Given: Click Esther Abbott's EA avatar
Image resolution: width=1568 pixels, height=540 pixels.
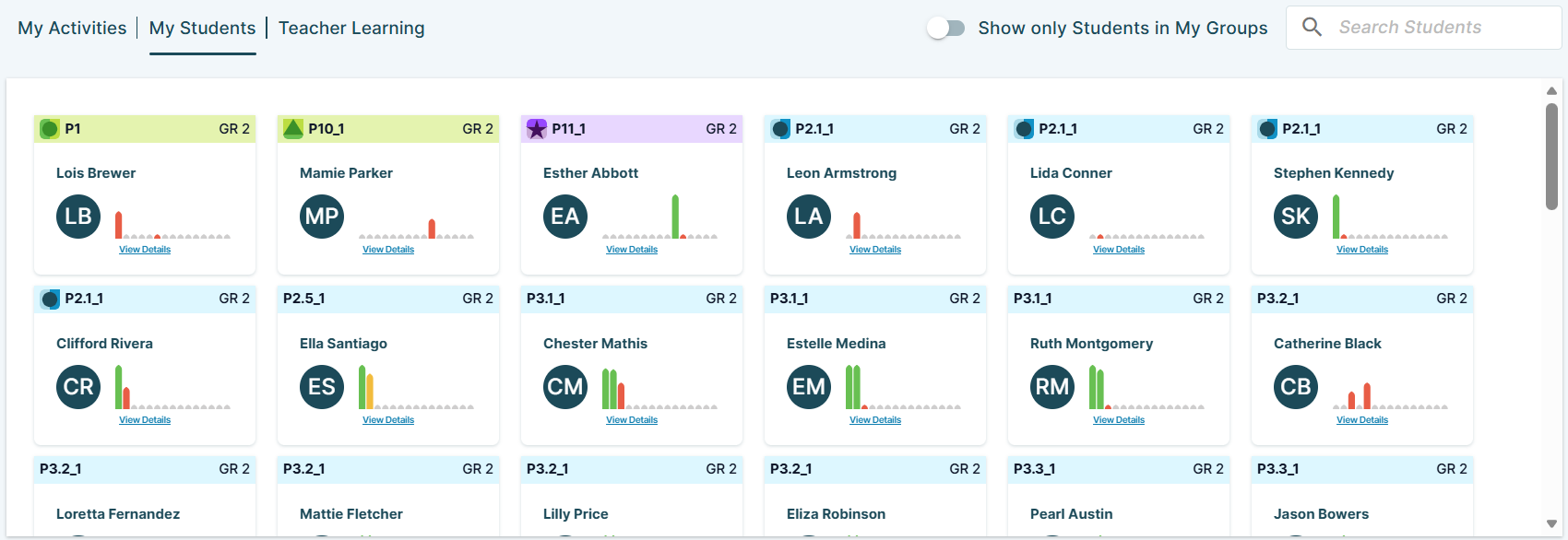Looking at the screenshot, I should [565, 217].
